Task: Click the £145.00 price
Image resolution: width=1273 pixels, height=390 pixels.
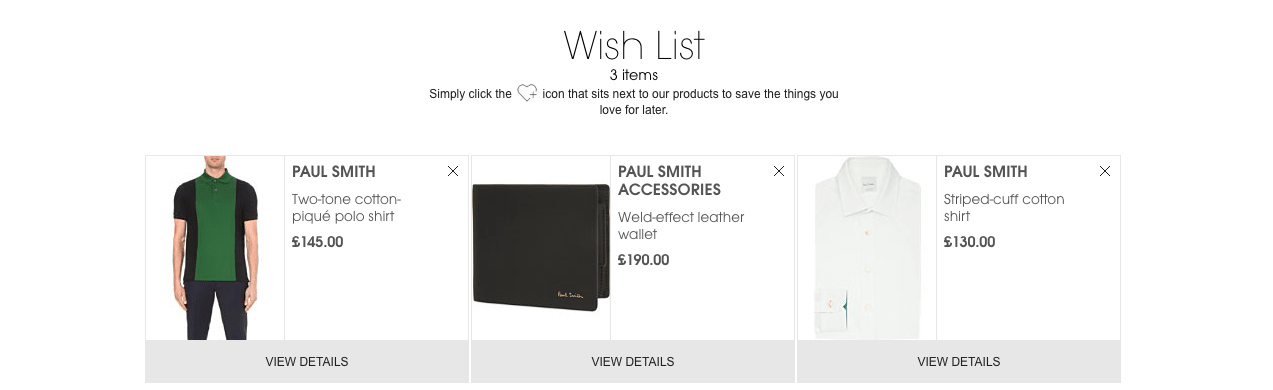Action: (x=317, y=242)
